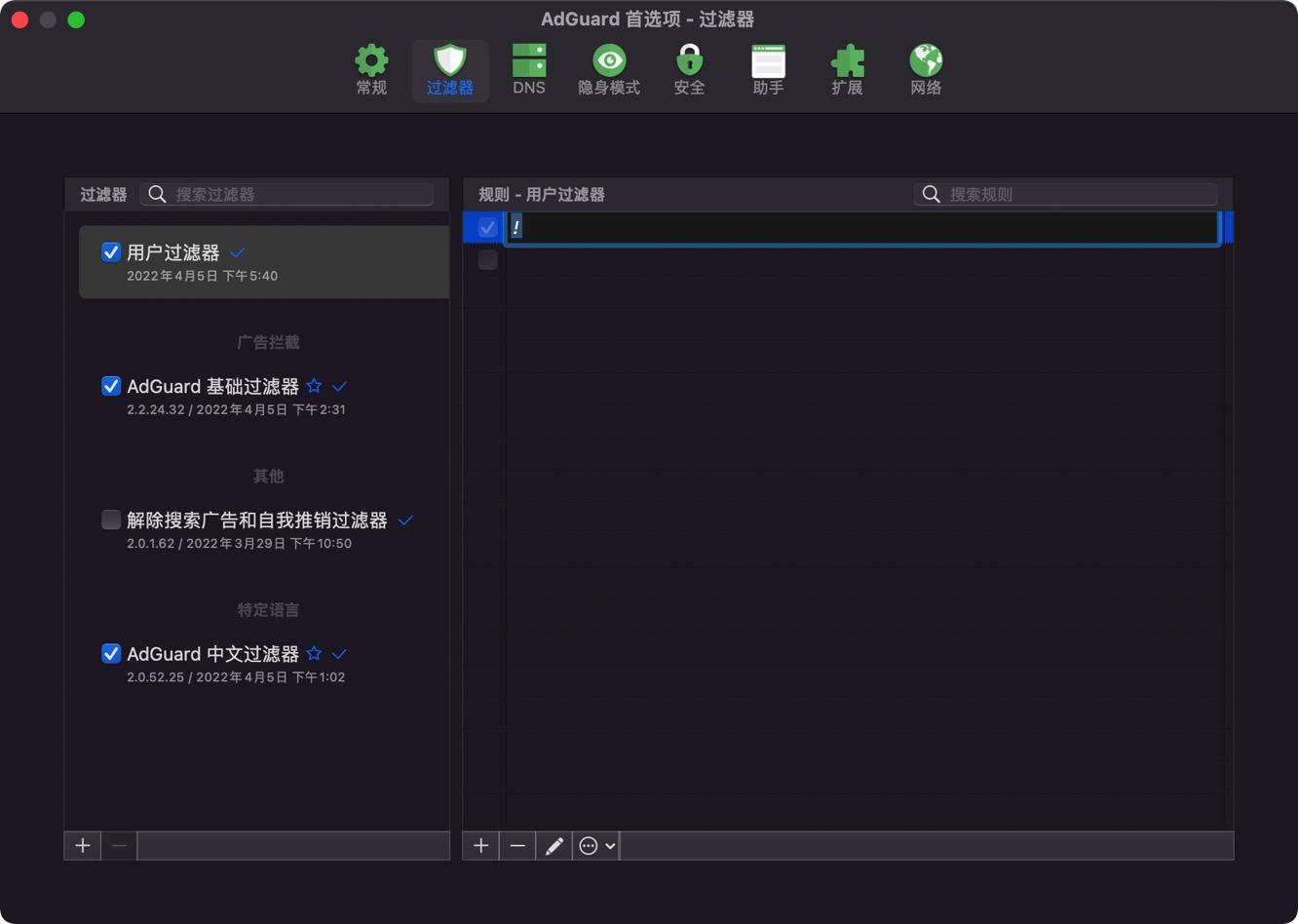Click the checkmark icon beside 解除搜索广告和自我推销过滤器
The height and width of the screenshot is (924, 1298).
pyautogui.click(x=405, y=520)
